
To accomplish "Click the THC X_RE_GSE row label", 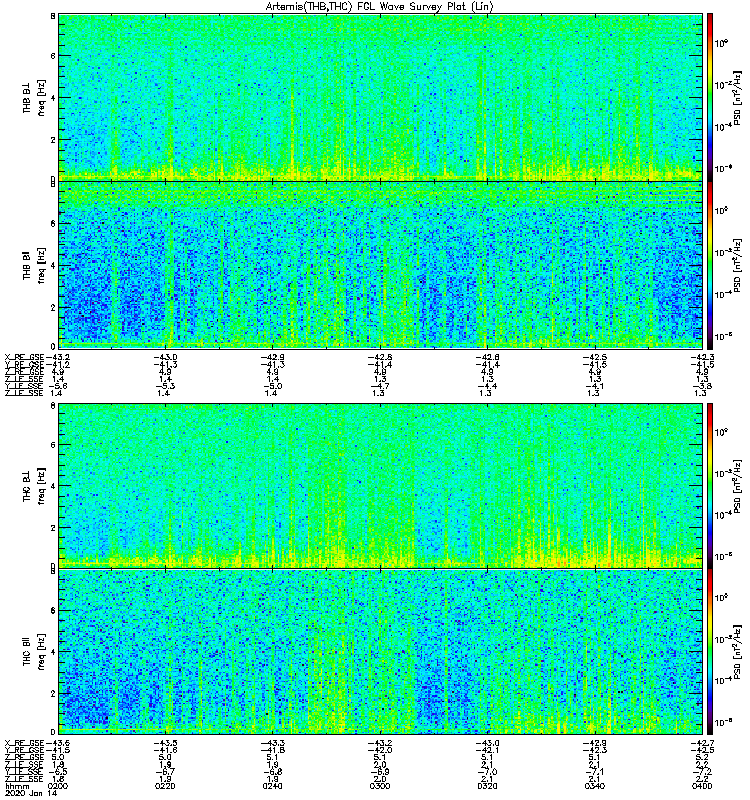I will 24,743.
